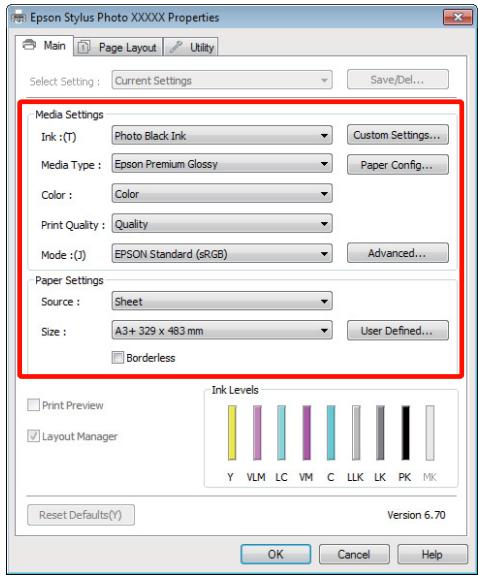Click the photo black (PK) ink bar
This screenshot has height=579, width=478.
[406, 433]
